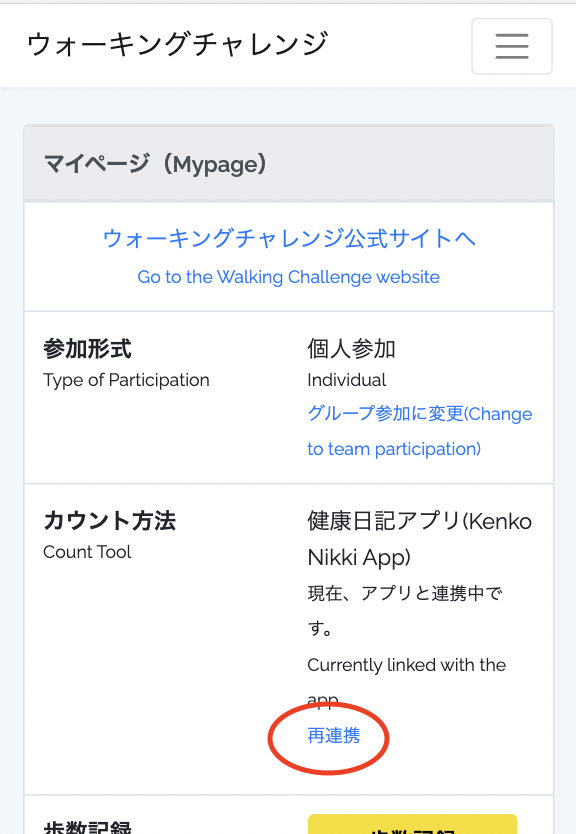576x834 pixels.
Task: Click the Currently linked with the text
Action: 407,665
